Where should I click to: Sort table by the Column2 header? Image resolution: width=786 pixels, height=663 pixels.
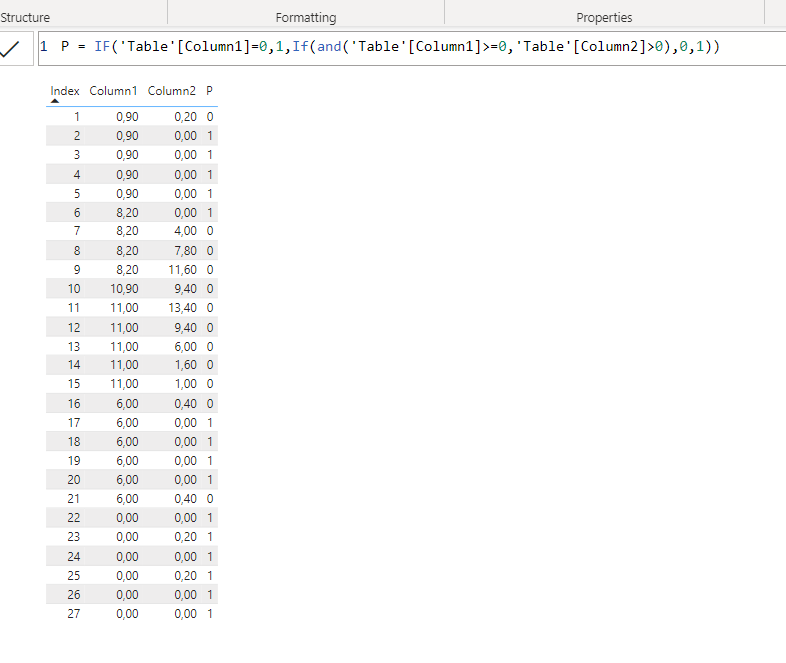(171, 91)
